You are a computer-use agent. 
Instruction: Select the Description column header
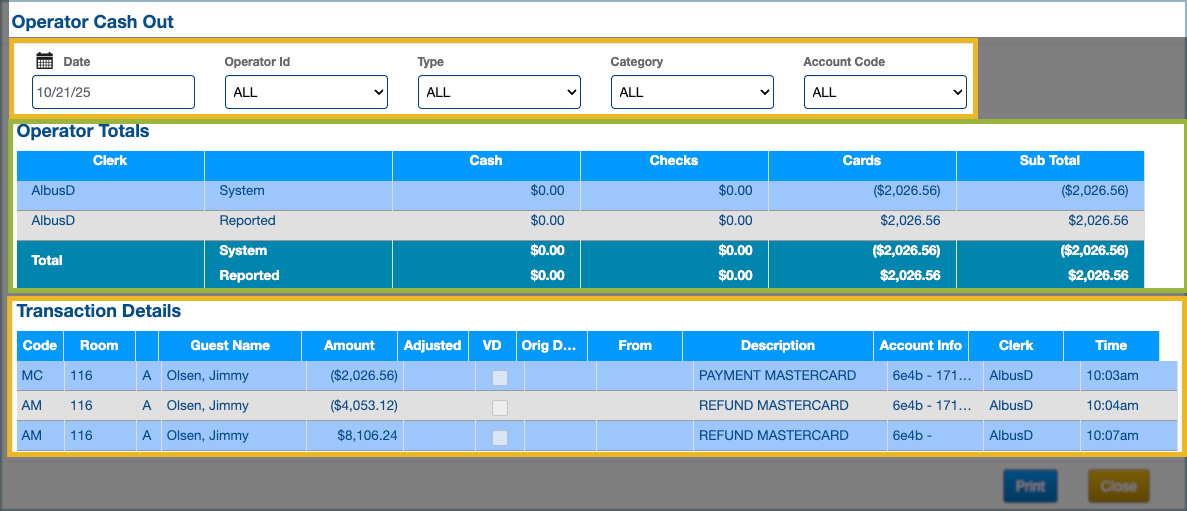(x=777, y=346)
